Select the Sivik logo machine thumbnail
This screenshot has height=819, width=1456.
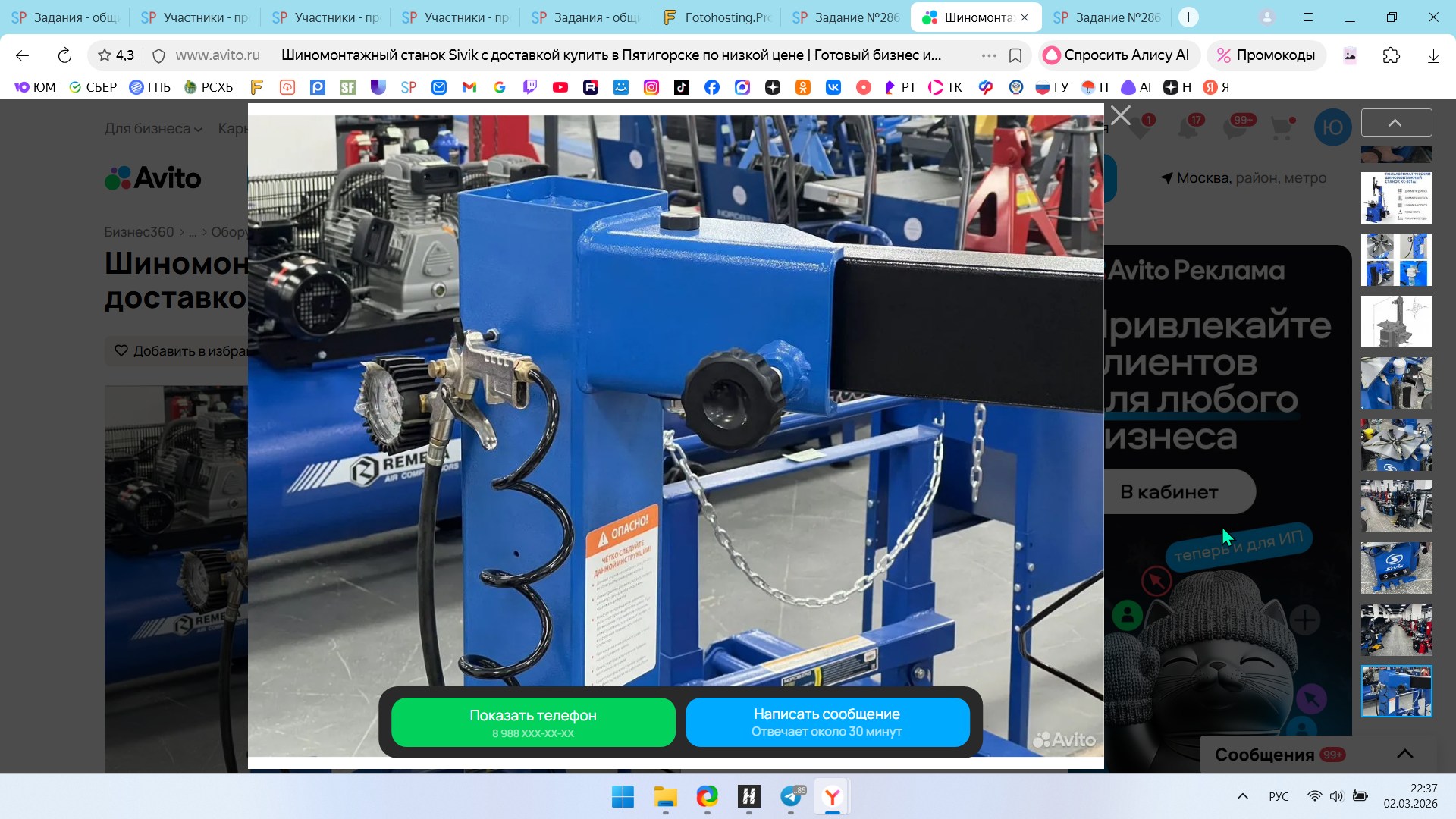coord(1396,567)
